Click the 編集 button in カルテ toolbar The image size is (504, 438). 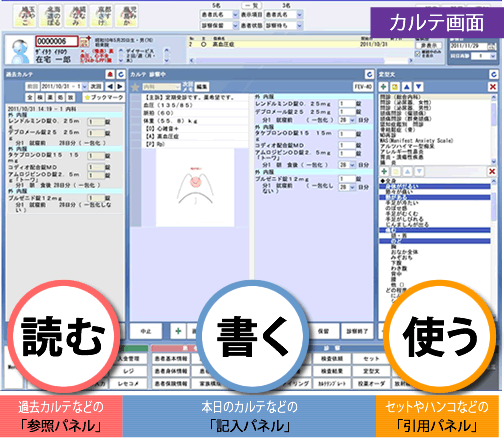[x=201, y=87]
